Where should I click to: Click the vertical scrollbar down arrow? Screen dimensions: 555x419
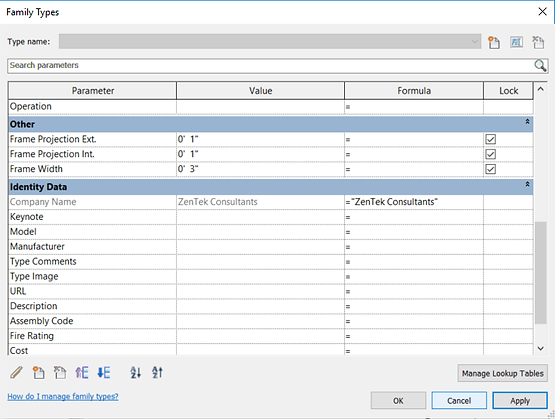coord(540,349)
